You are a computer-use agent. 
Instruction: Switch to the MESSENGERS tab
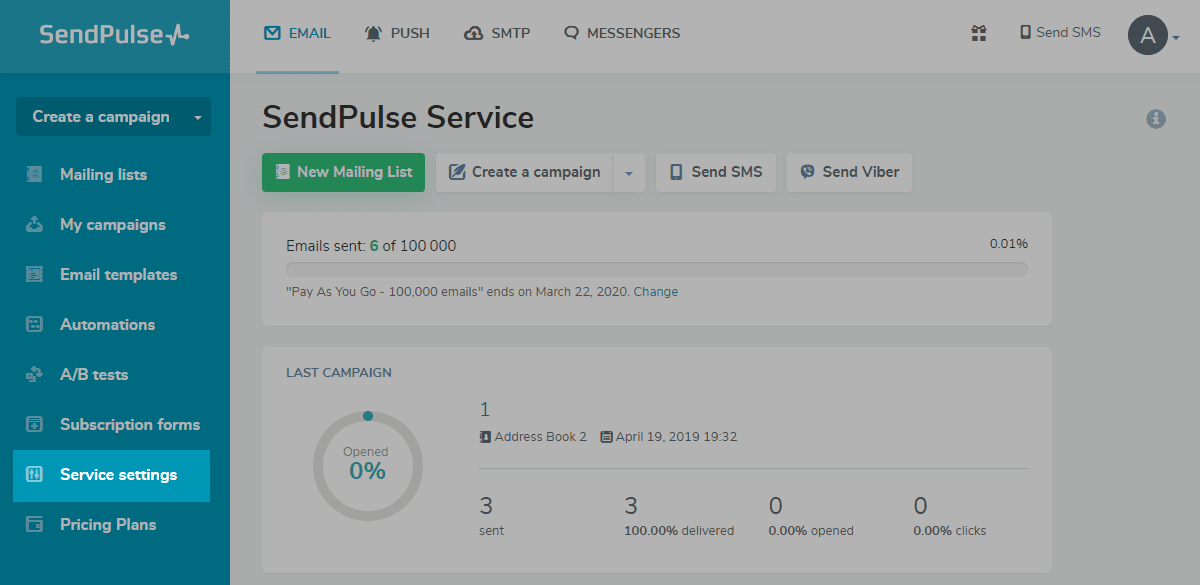pyautogui.click(x=622, y=33)
